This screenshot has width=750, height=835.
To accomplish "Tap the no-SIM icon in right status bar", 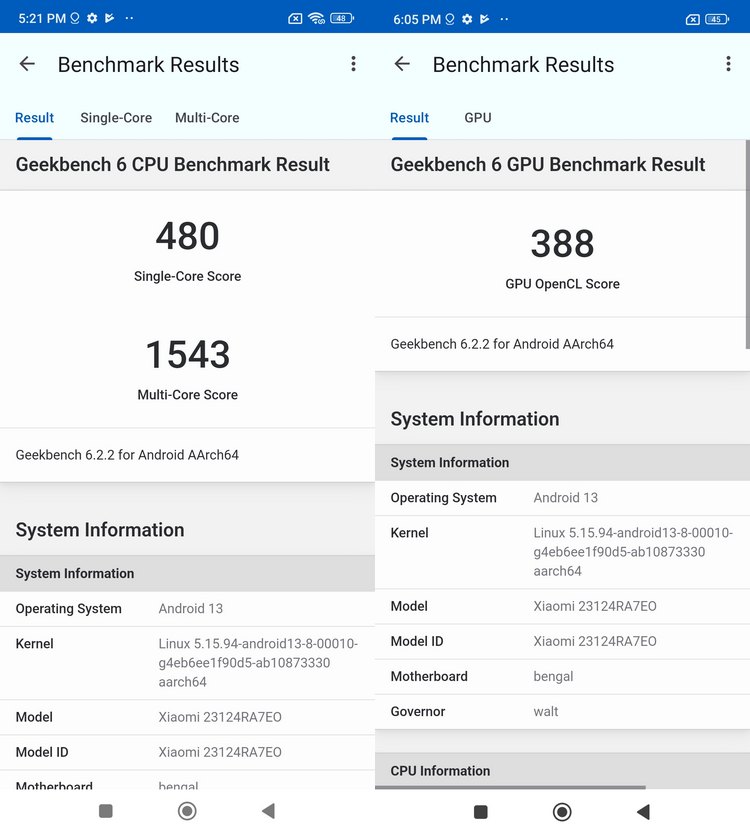I will tap(692, 20).
